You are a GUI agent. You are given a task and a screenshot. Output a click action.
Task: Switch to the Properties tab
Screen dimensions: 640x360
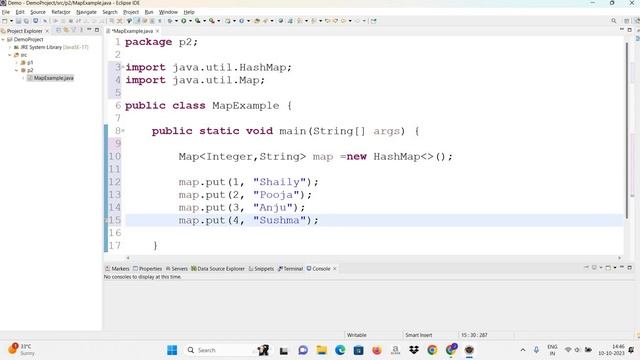coord(148,269)
